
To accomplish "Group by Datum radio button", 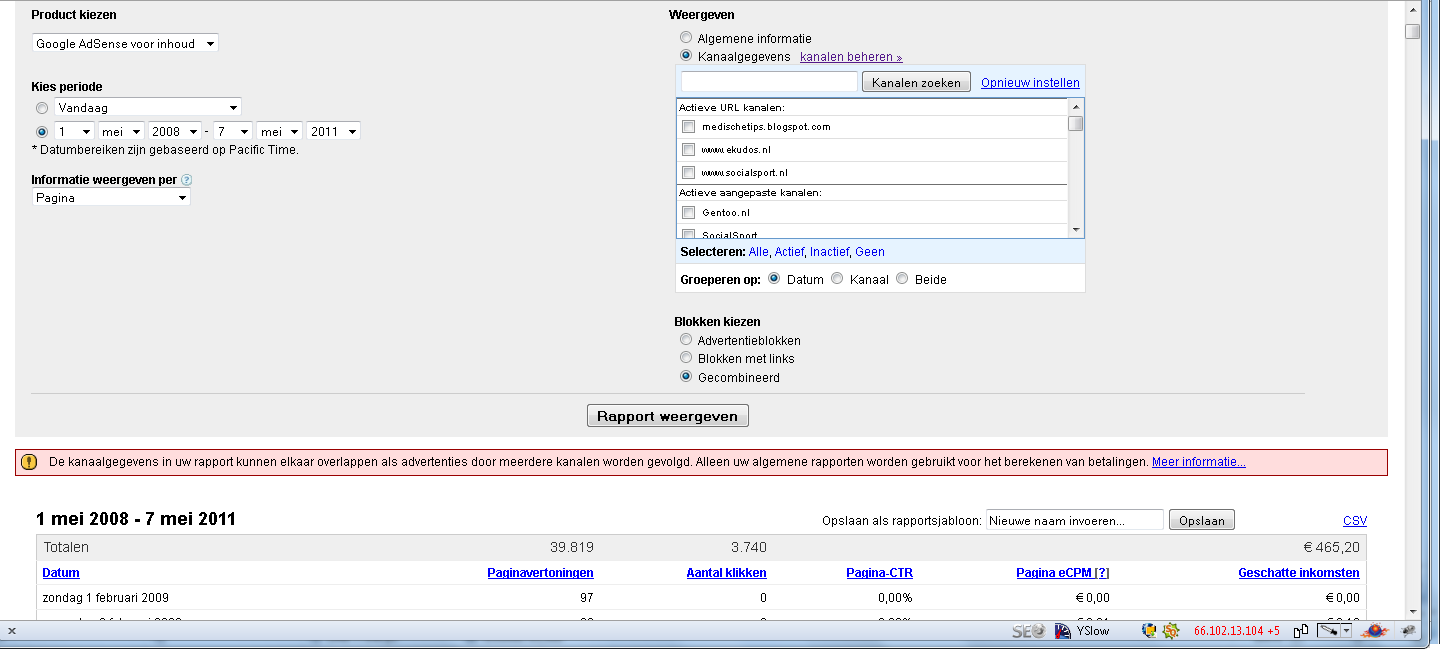I will [774, 279].
